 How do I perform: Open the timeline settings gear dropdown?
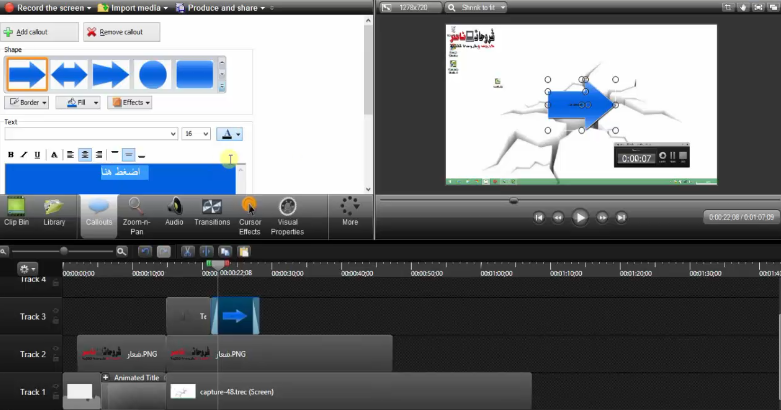click(x=27, y=269)
